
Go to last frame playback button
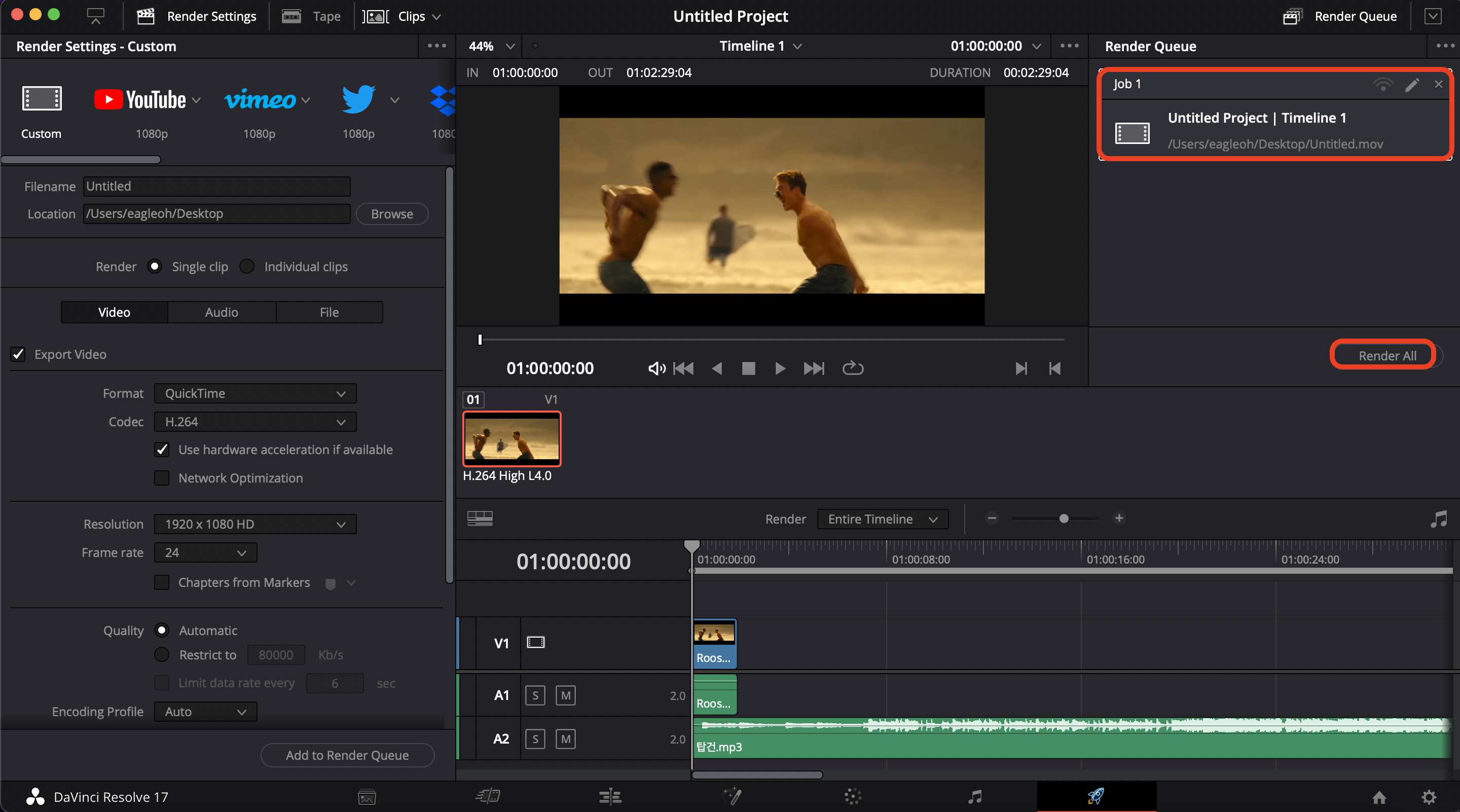pos(814,368)
